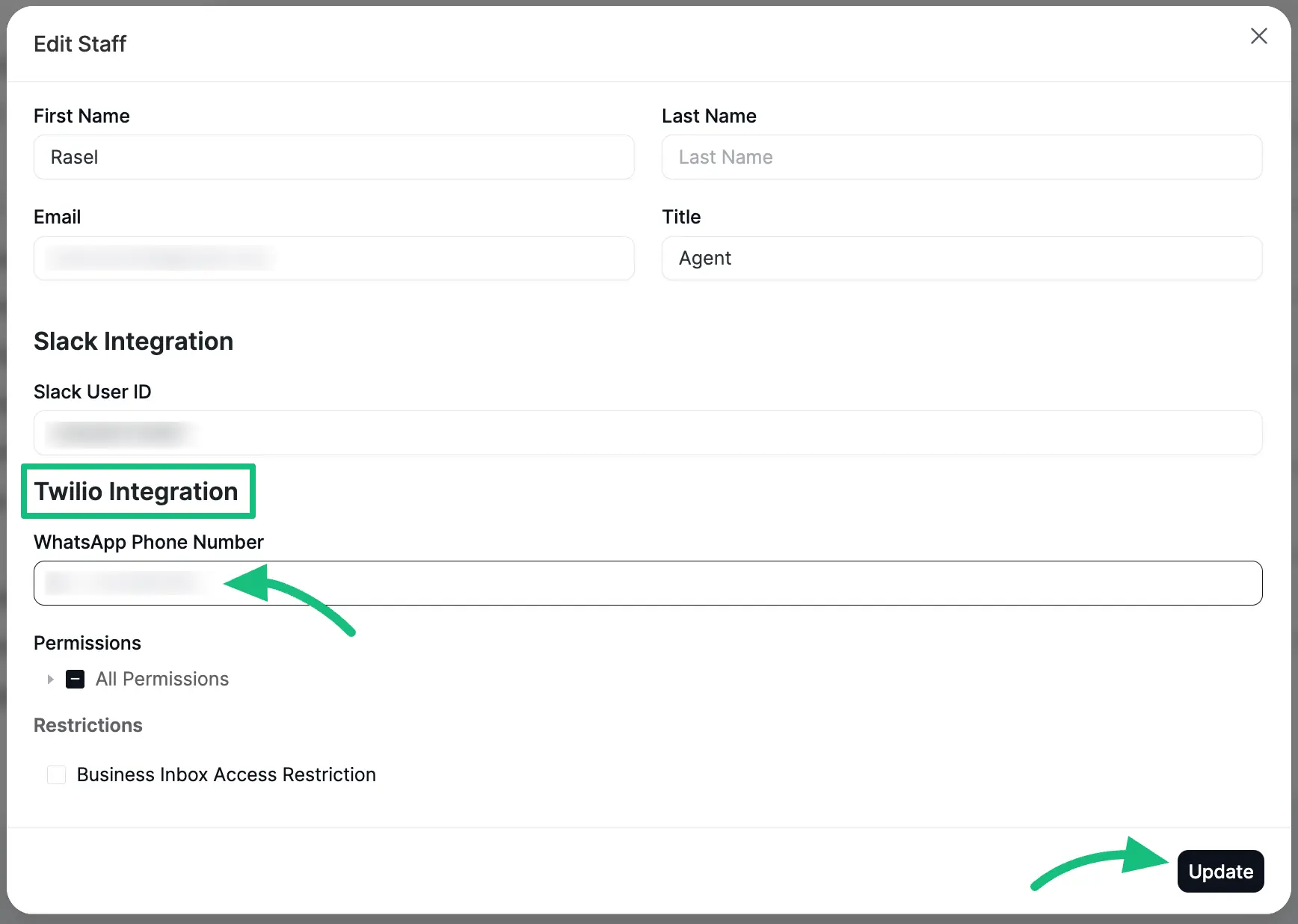Select the Email input field
This screenshot has width=1298, height=924.
coord(333,259)
